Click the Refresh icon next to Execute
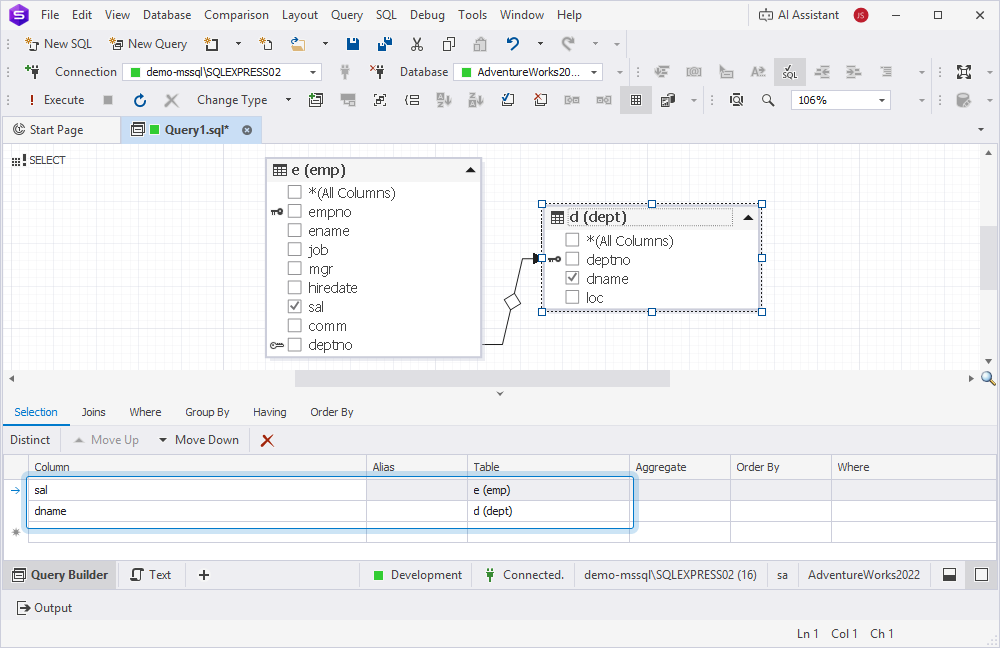 [140, 100]
